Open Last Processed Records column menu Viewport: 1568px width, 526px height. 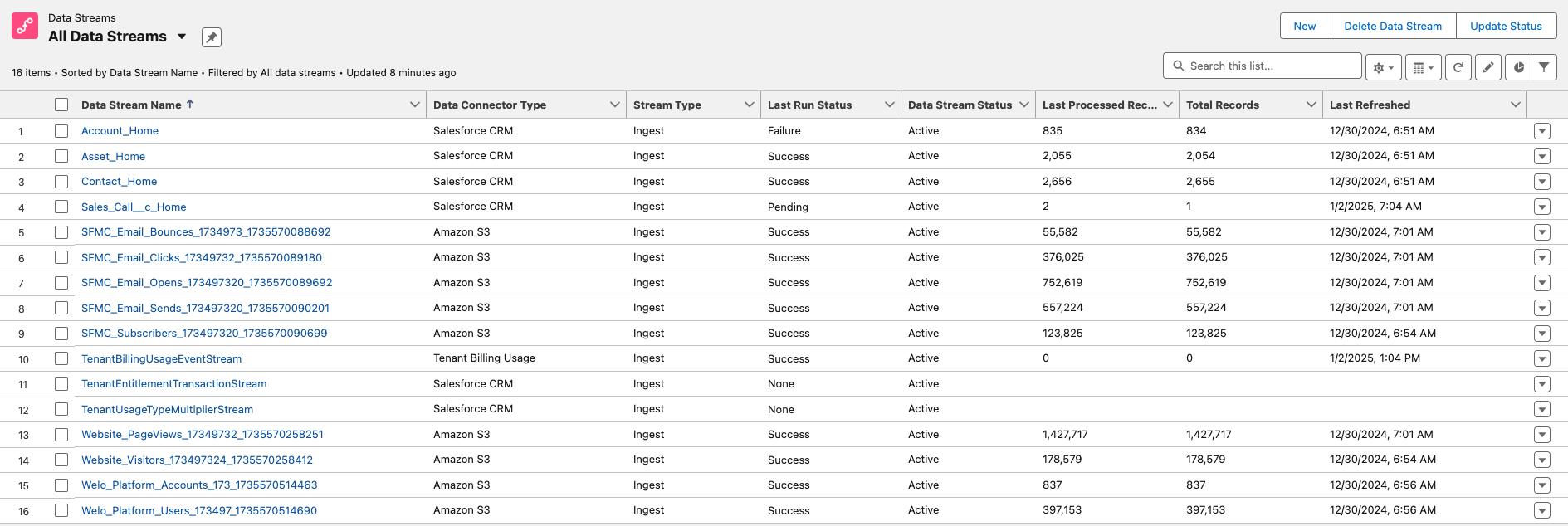click(x=1167, y=105)
